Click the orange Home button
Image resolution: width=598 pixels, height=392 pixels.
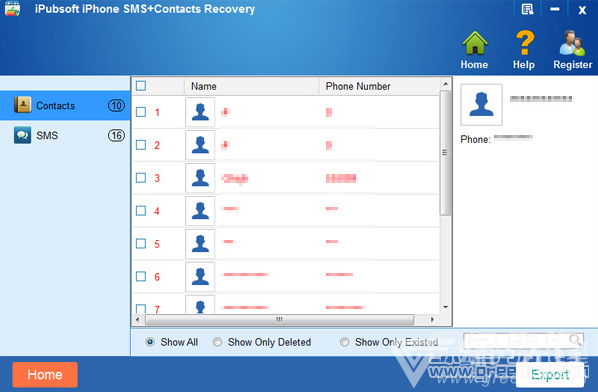coord(45,374)
